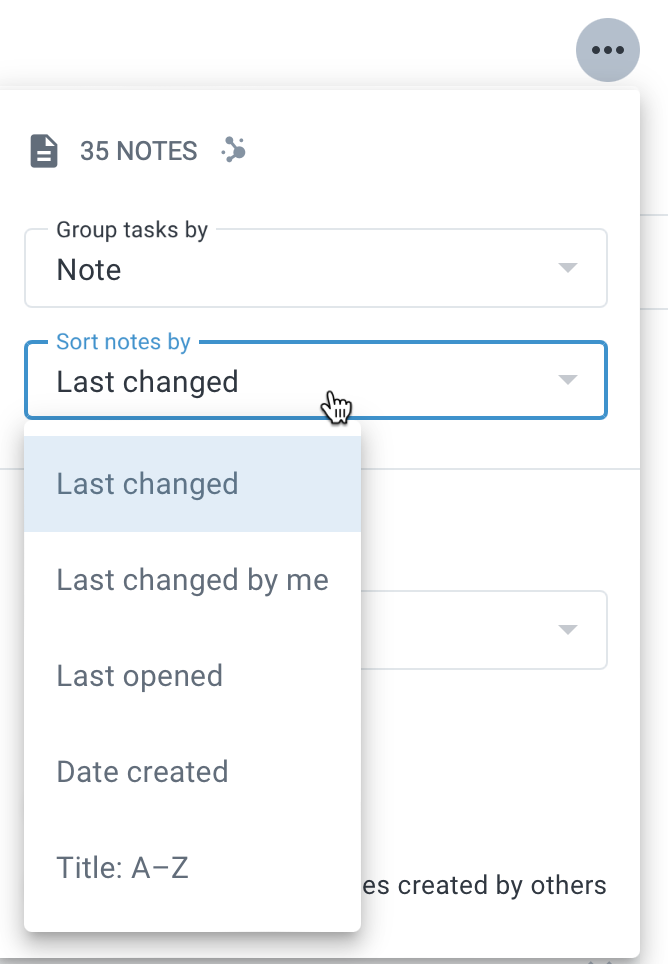
Task: Click the Group tasks by arrow
Action: (x=567, y=267)
